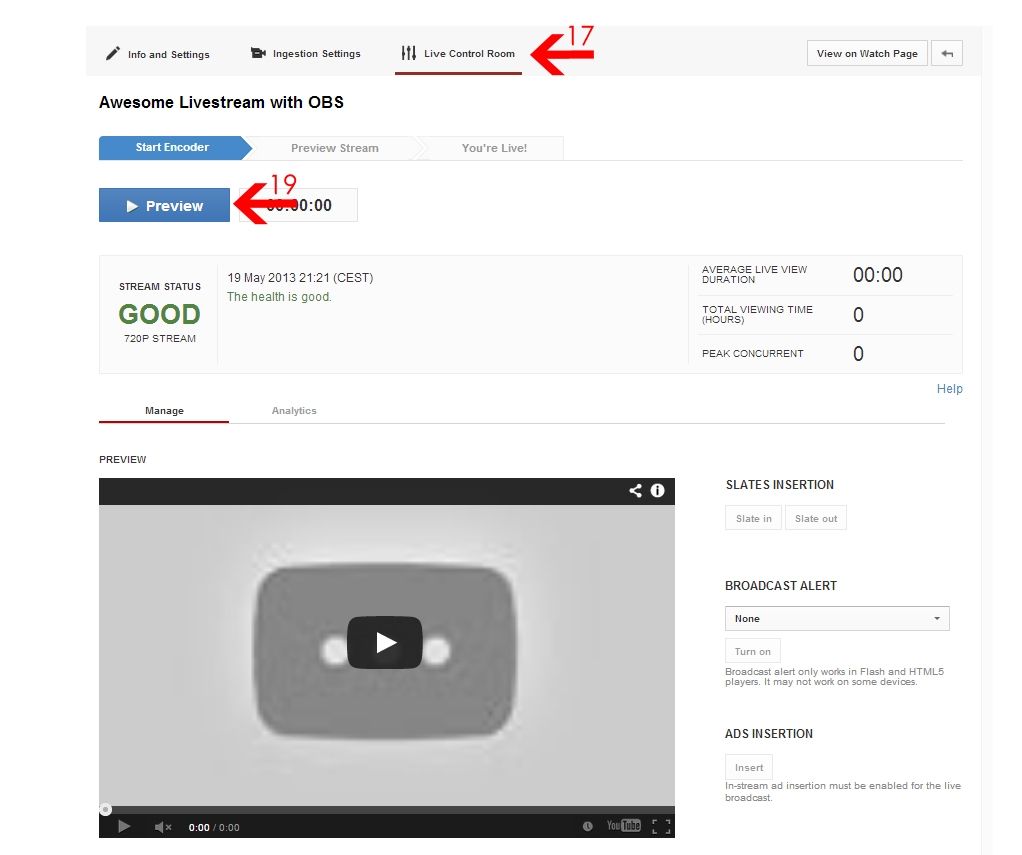Image resolution: width=1022 pixels, height=855 pixels.
Task: Click the average live view duration 00:00 value
Action: coord(877,275)
